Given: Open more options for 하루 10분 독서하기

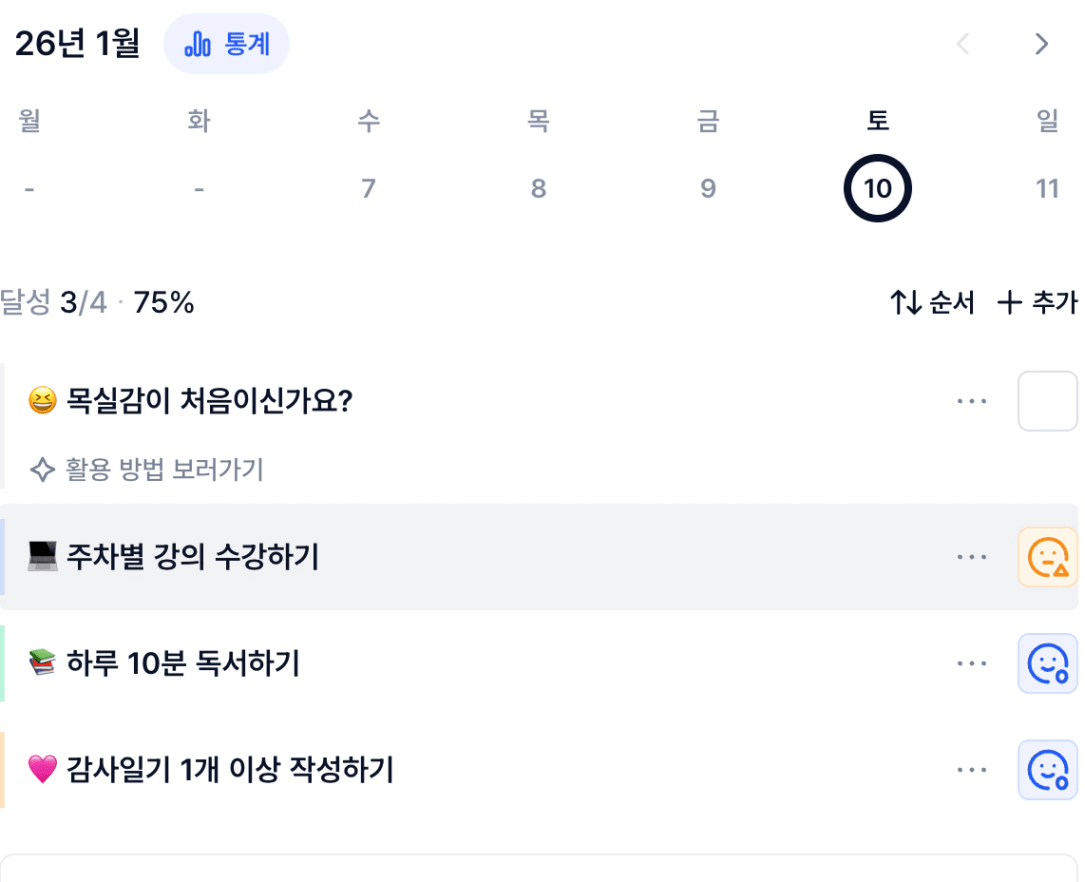Looking at the screenshot, I should click(971, 663).
